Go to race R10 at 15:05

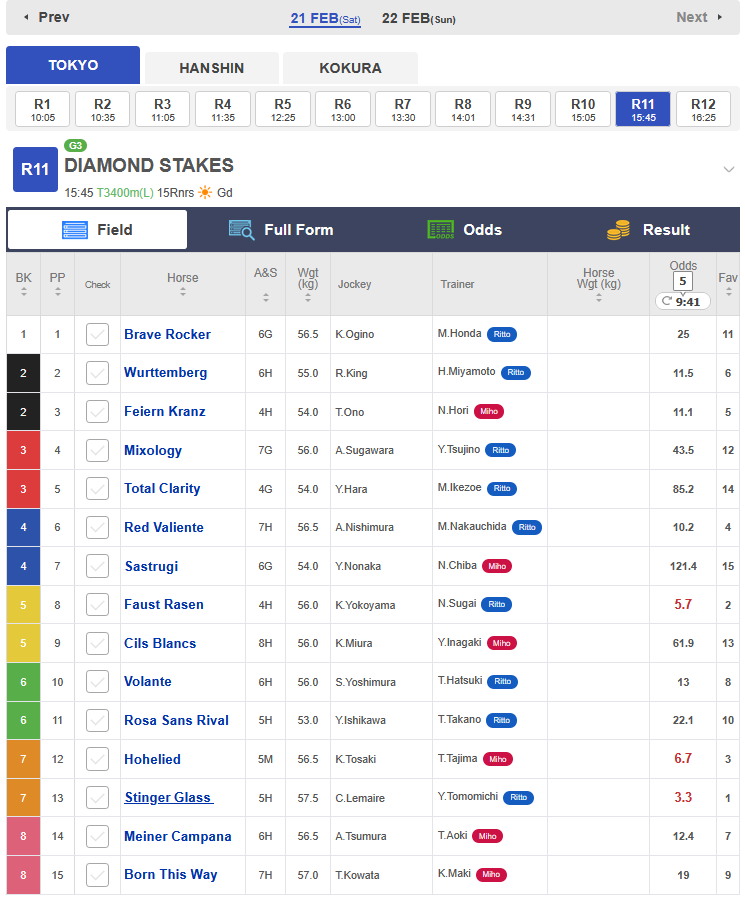pyautogui.click(x=583, y=109)
